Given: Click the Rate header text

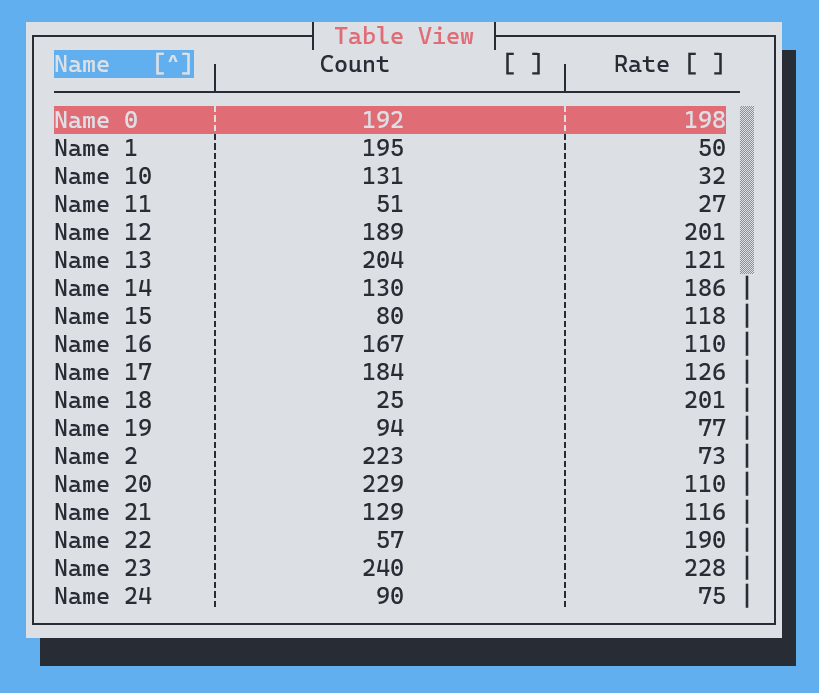Looking at the screenshot, I should (x=641, y=64).
